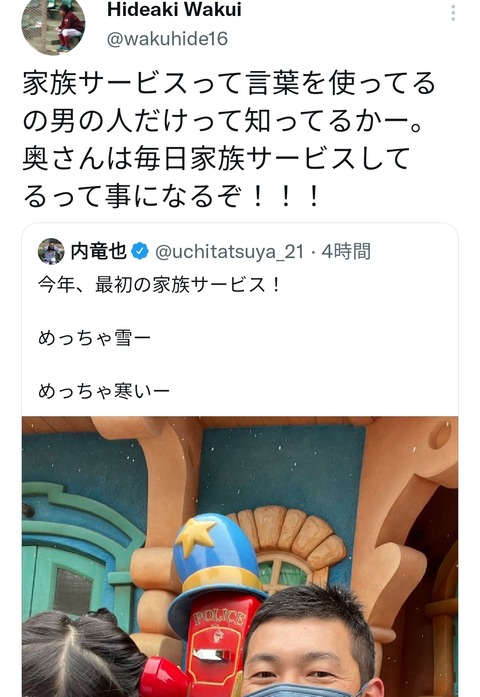
Task: Open quoted tweet text 今年、最初の家族サービス！
Action: 160,285
